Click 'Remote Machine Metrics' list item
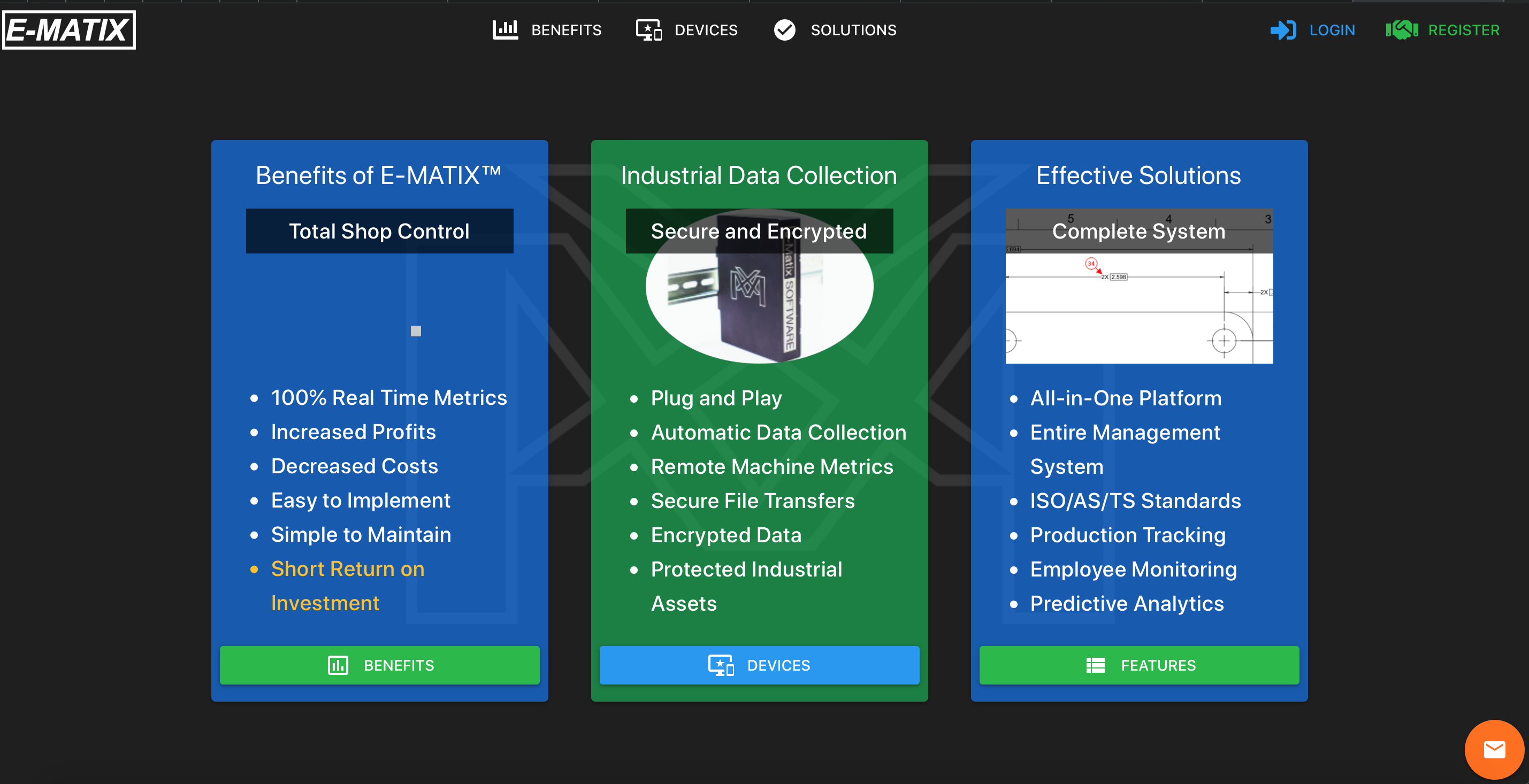Image resolution: width=1529 pixels, height=784 pixels. click(772, 466)
